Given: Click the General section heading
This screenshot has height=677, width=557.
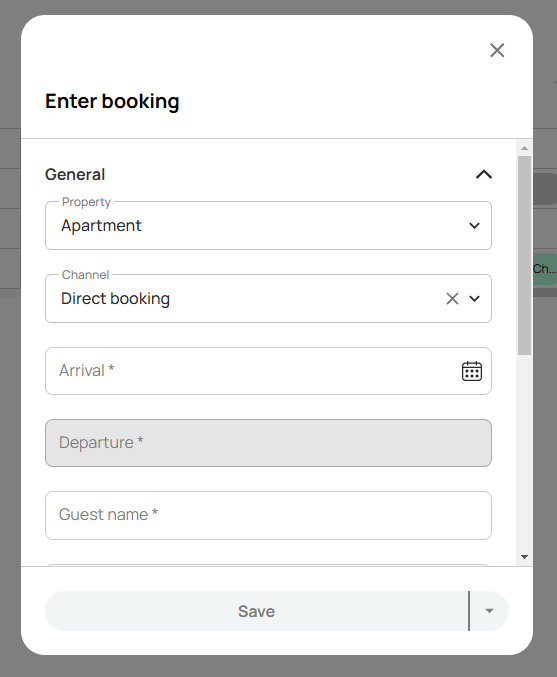Looking at the screenshot, I should coord(75,174).
